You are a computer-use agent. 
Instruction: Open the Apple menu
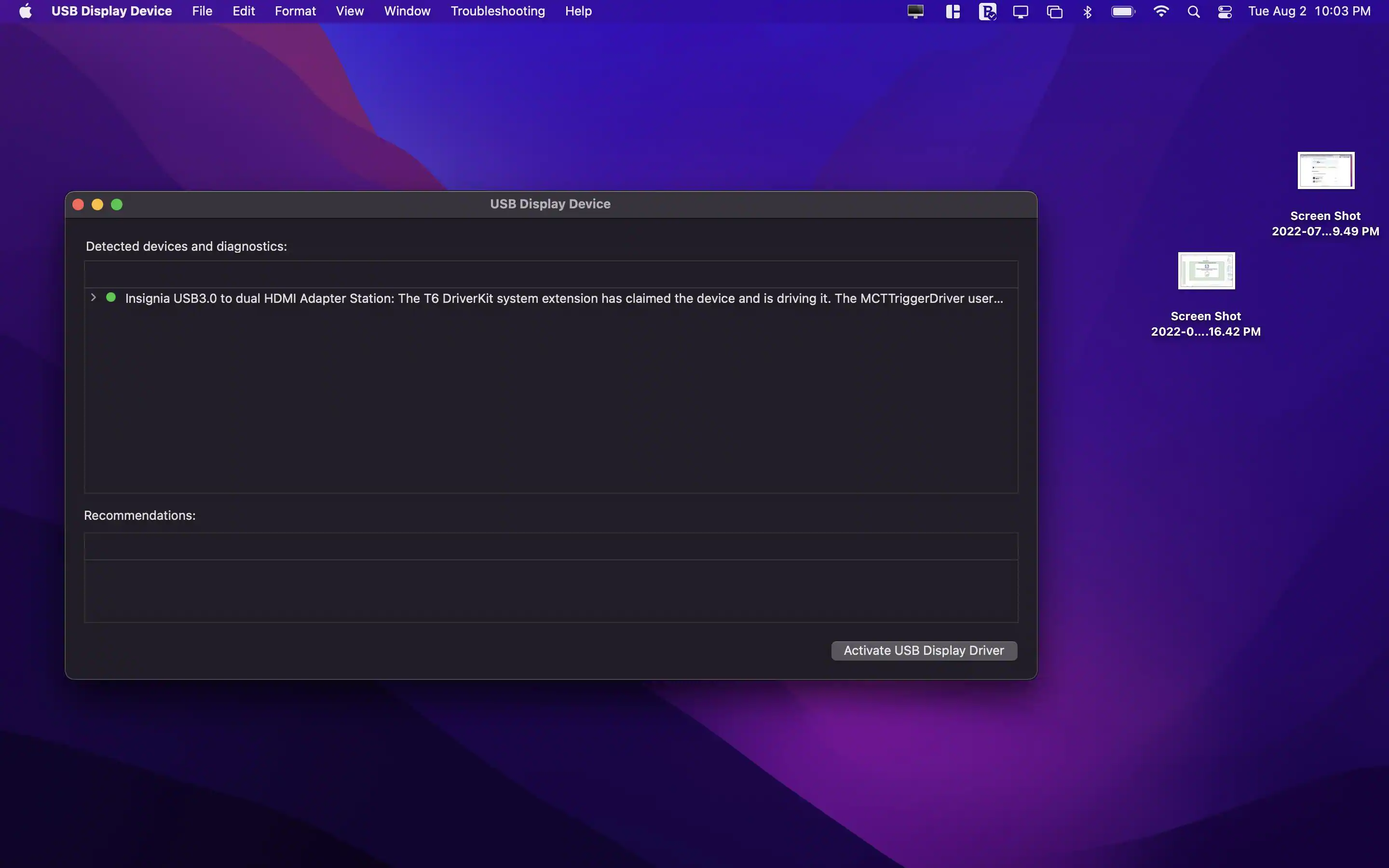(x=25, y=12)
